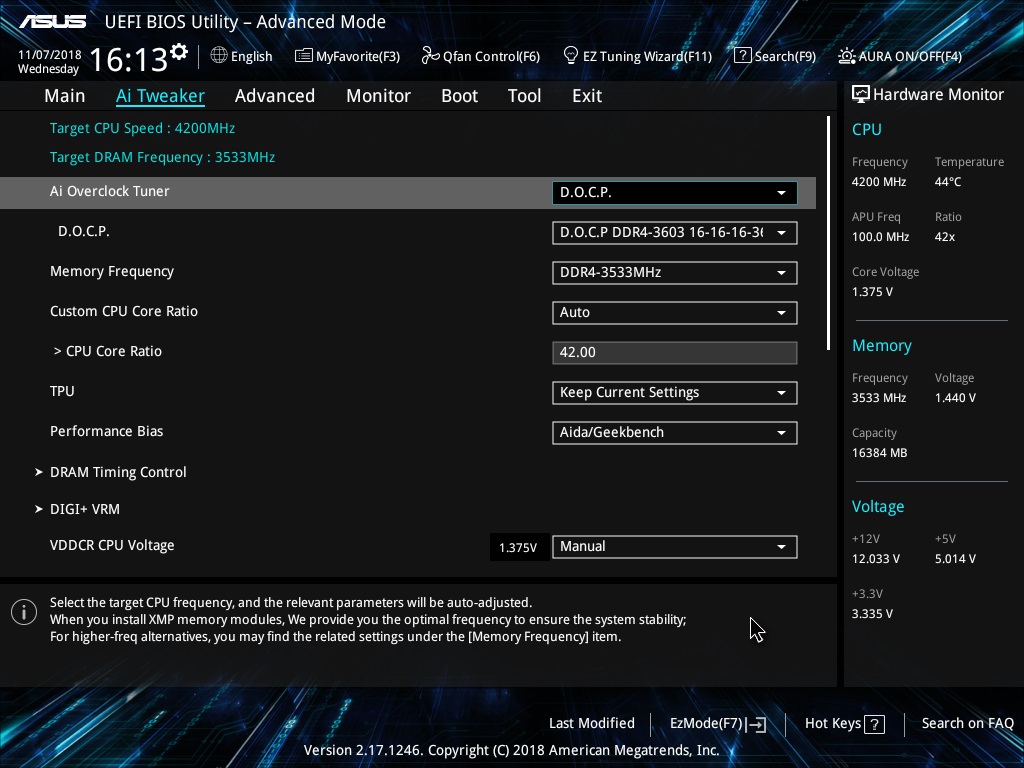
Task: Open the Advanced tab
Action: [x=275, y=96]
